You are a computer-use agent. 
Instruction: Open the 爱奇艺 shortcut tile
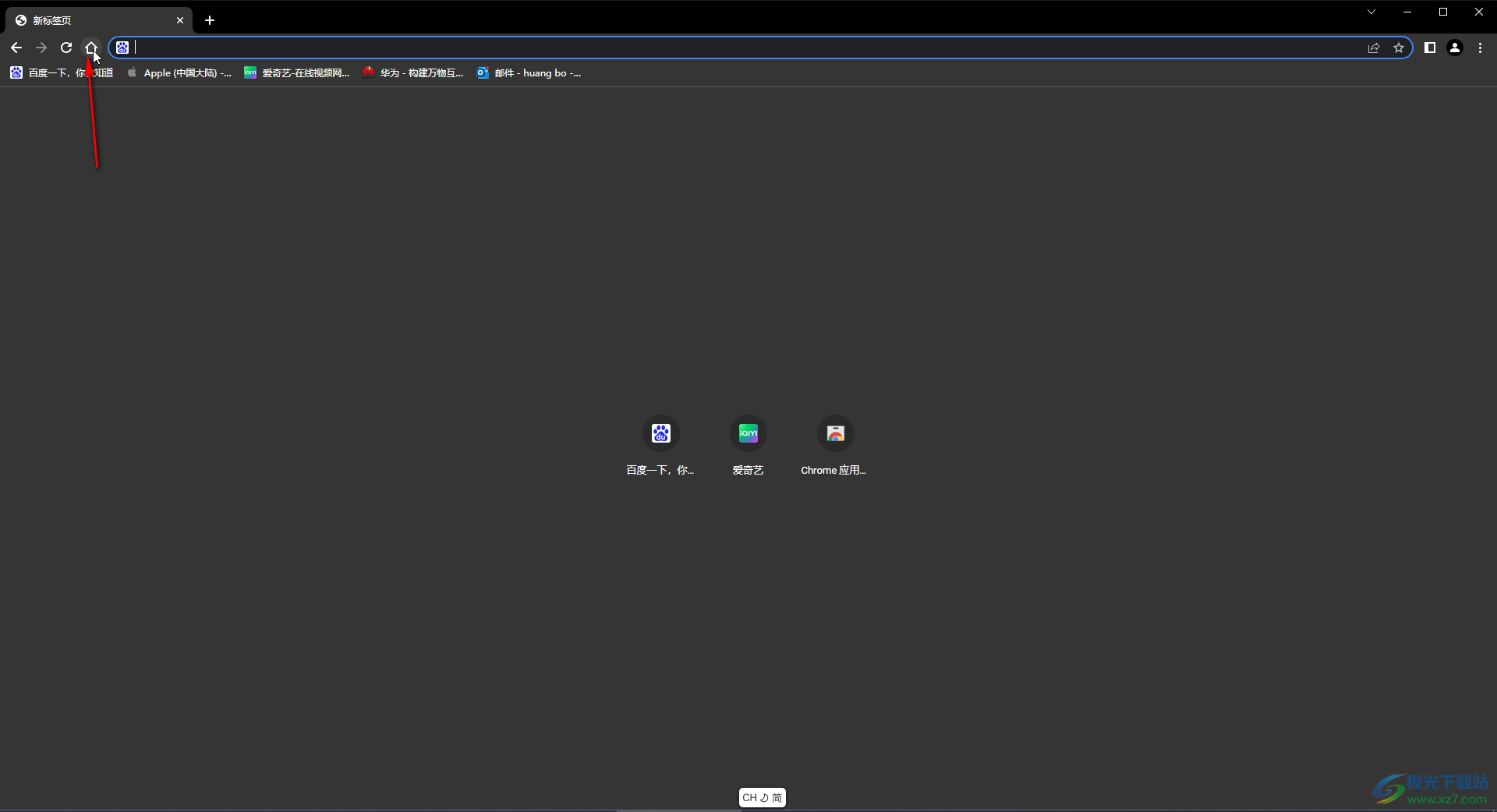748,446
